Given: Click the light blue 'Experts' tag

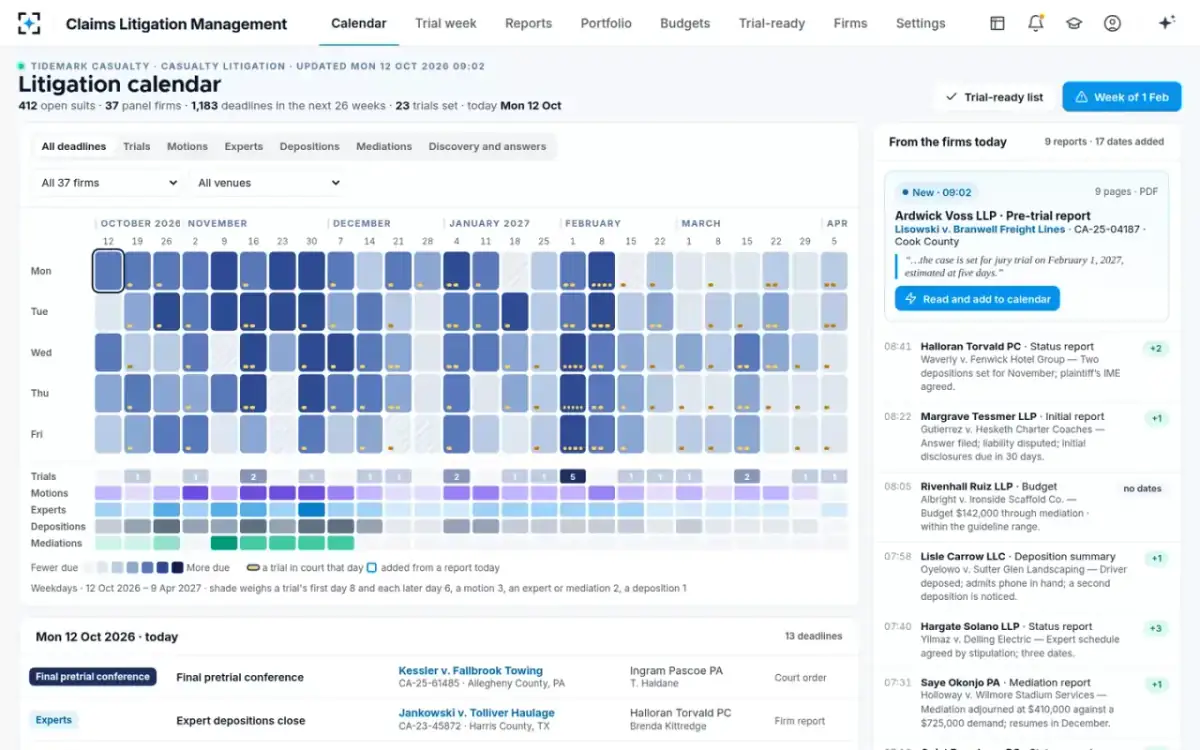Looking at the screenshot, I should pos(54,720).
